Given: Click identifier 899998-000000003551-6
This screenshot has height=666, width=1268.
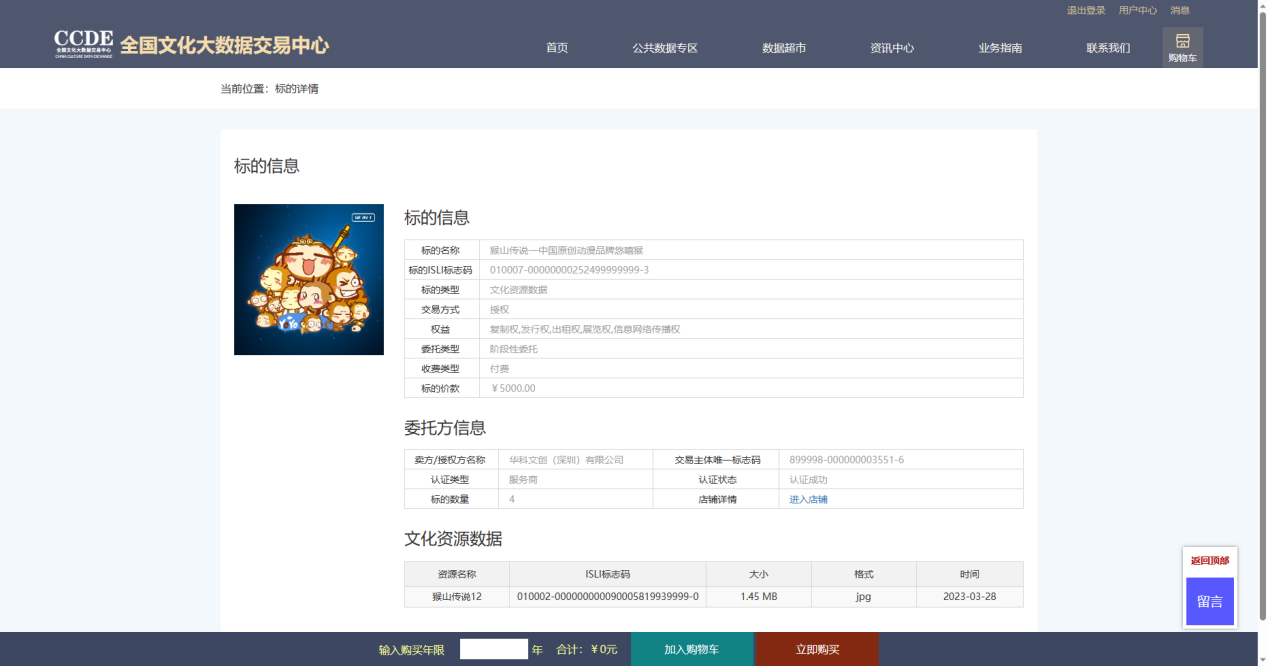Looking at the screenshot, I should pyautogui.click(x=847, y=460).
